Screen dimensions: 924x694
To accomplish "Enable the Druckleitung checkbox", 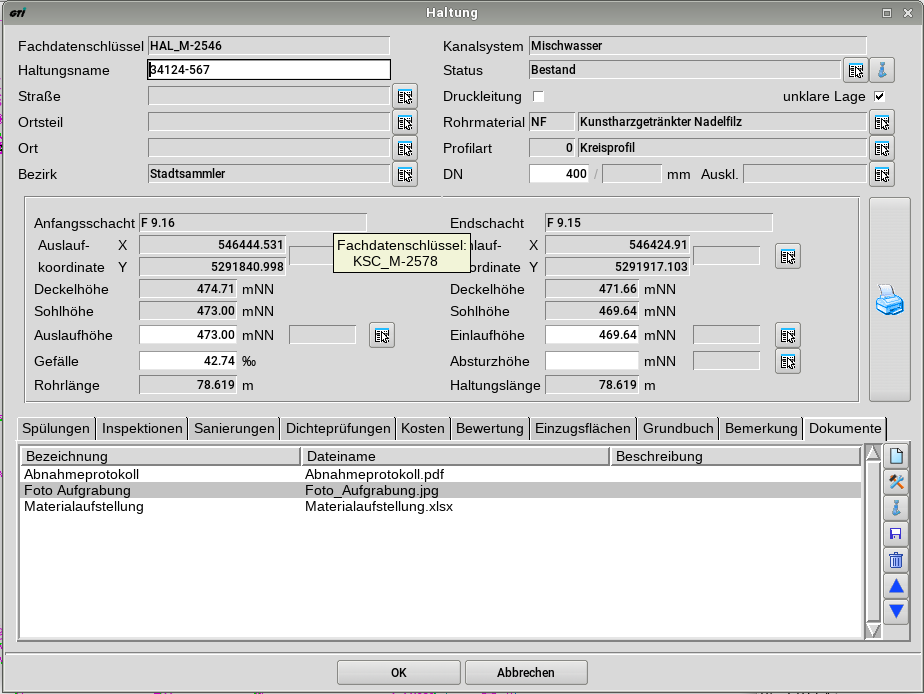I will tap(539, 97).
